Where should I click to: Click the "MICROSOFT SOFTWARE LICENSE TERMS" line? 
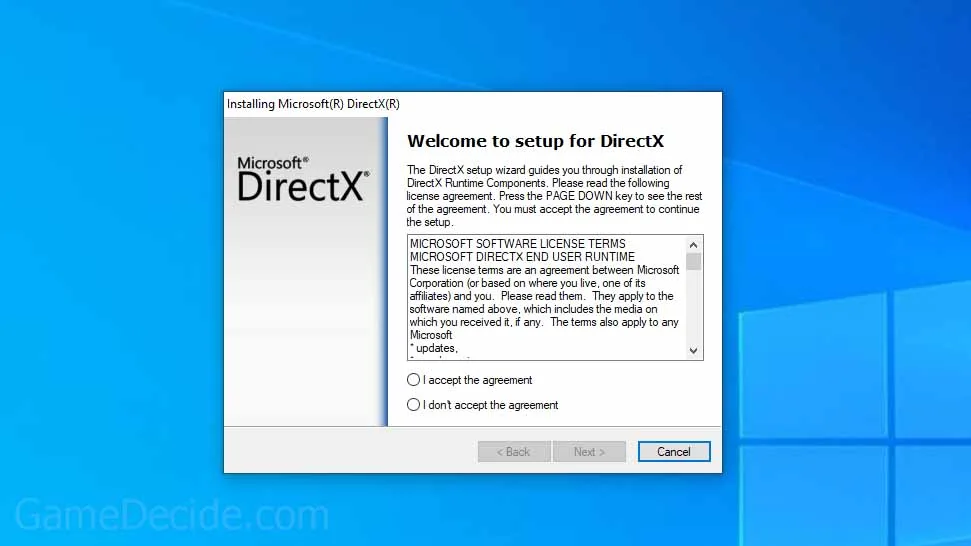pyautogui.click(x=518, y=244)
